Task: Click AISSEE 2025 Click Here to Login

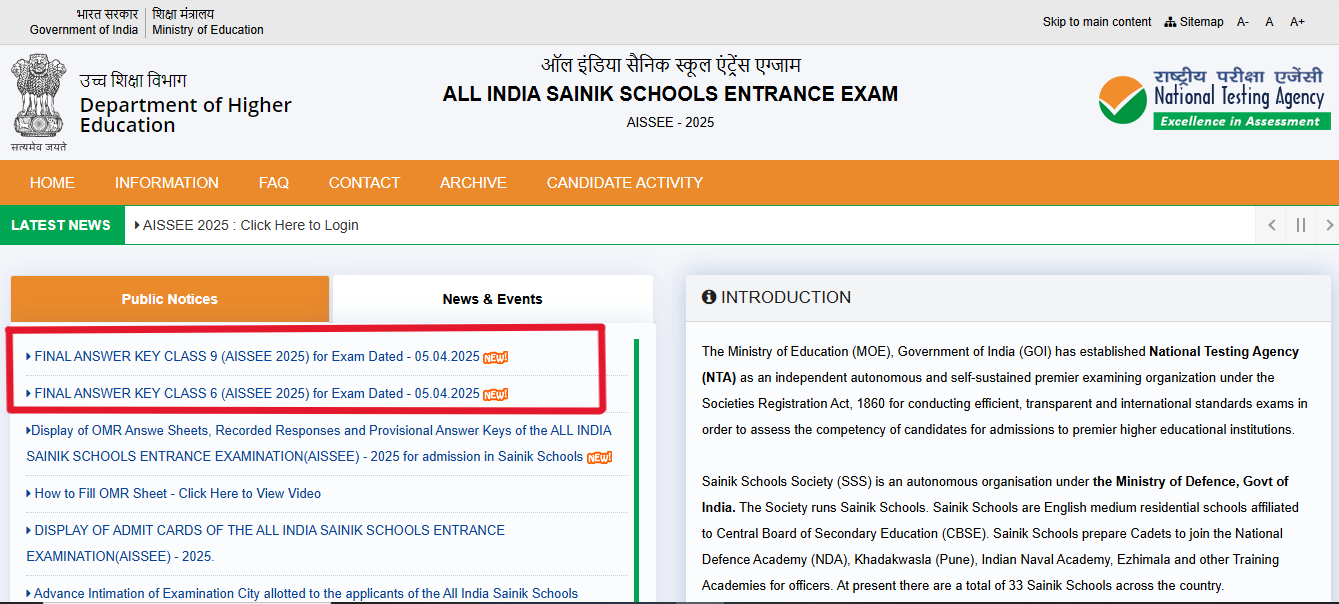Action: (250, 225)
